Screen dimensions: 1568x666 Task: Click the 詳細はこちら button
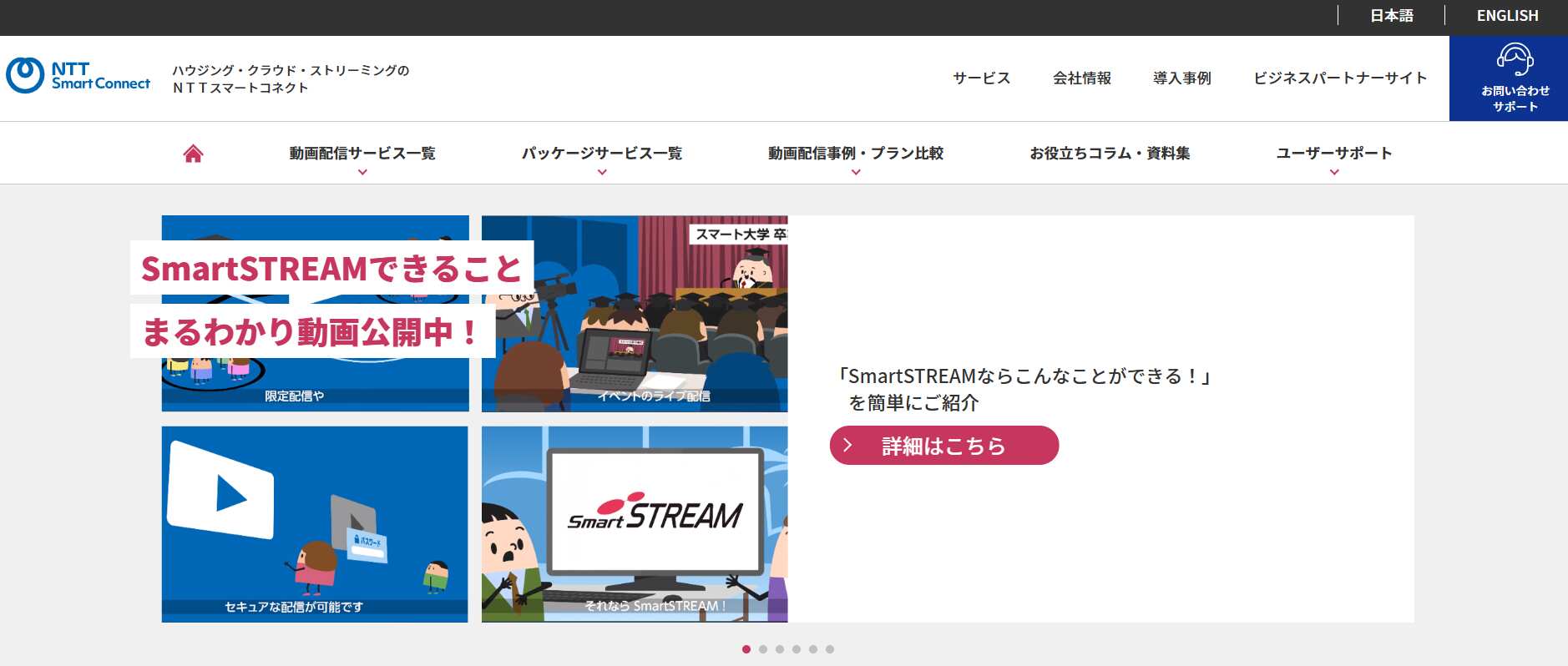(944, 445)
